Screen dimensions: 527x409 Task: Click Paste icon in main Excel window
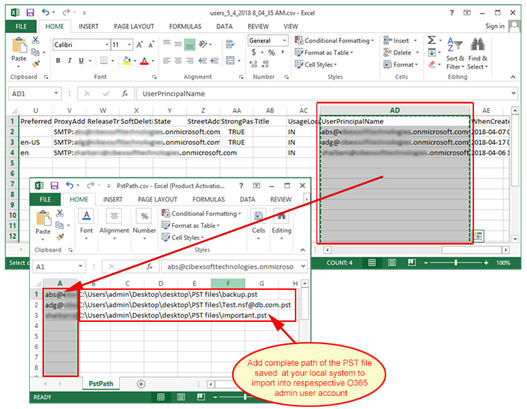pyautogui.click(x=19, y=46)
